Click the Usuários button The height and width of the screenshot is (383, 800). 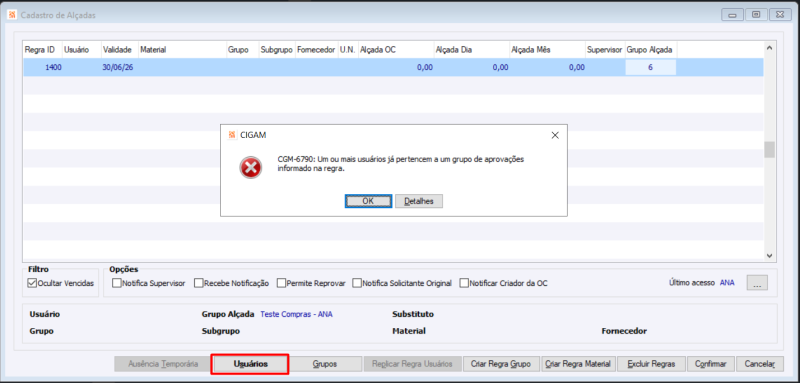click(x=250, y=364)
